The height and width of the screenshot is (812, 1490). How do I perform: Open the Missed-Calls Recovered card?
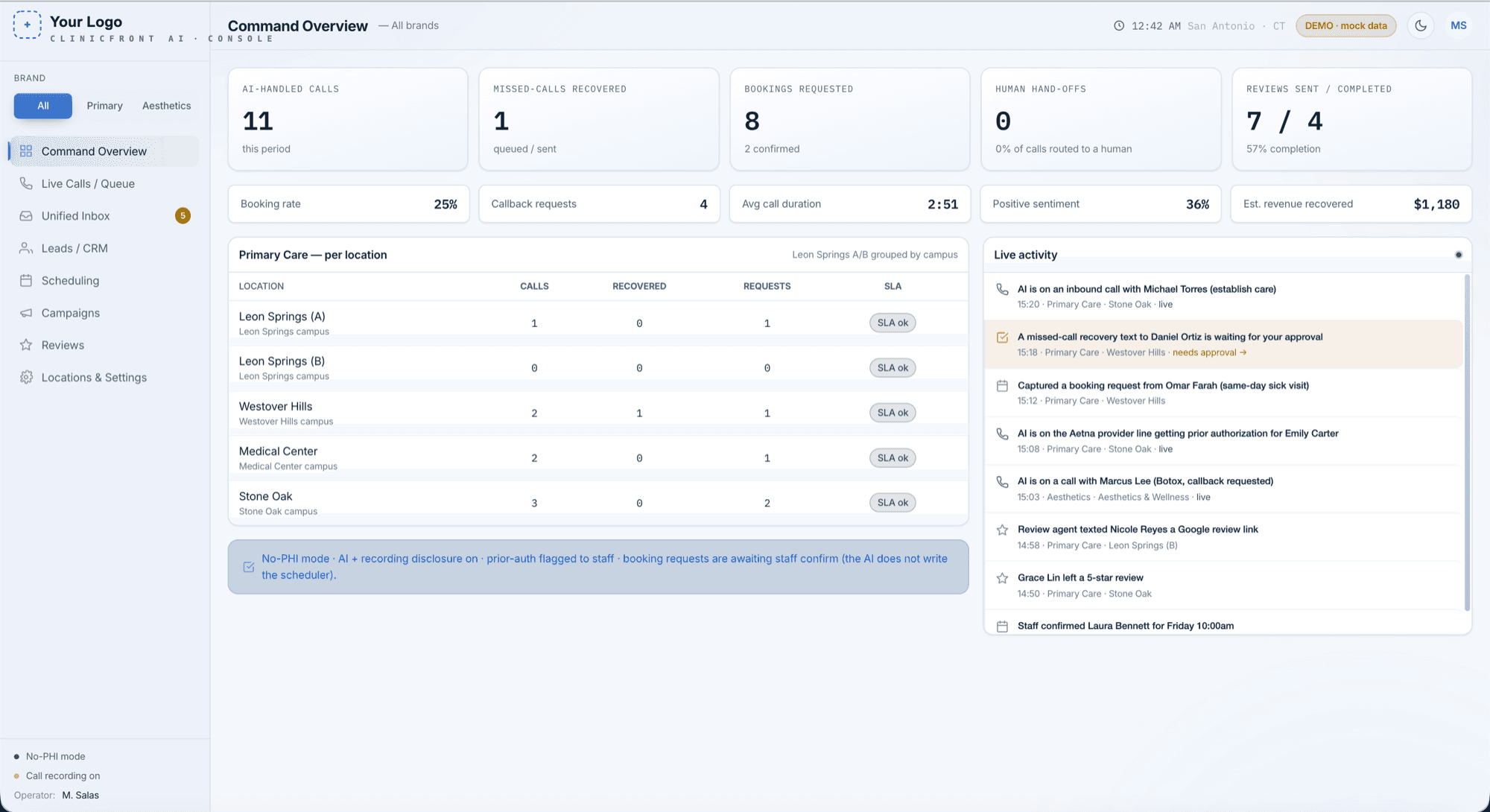(x=599, y=119)
